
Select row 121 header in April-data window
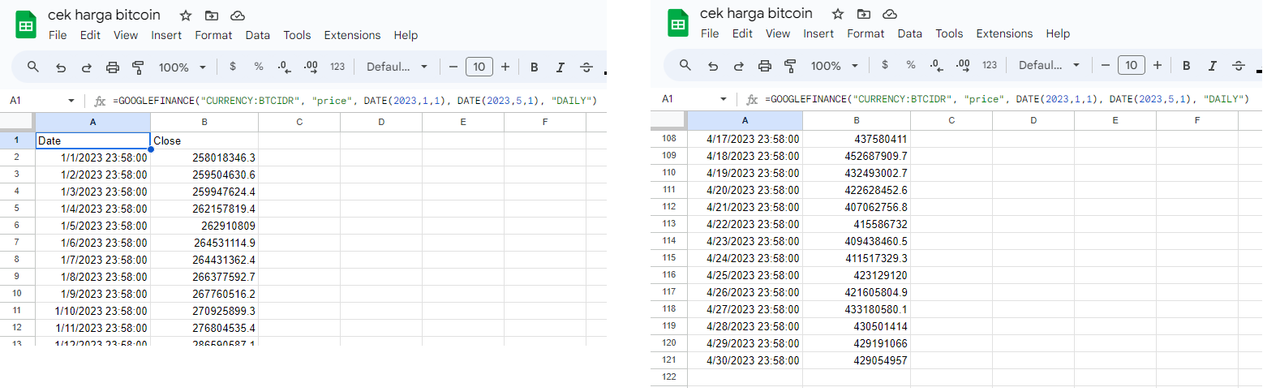click(x=669, y=359)
